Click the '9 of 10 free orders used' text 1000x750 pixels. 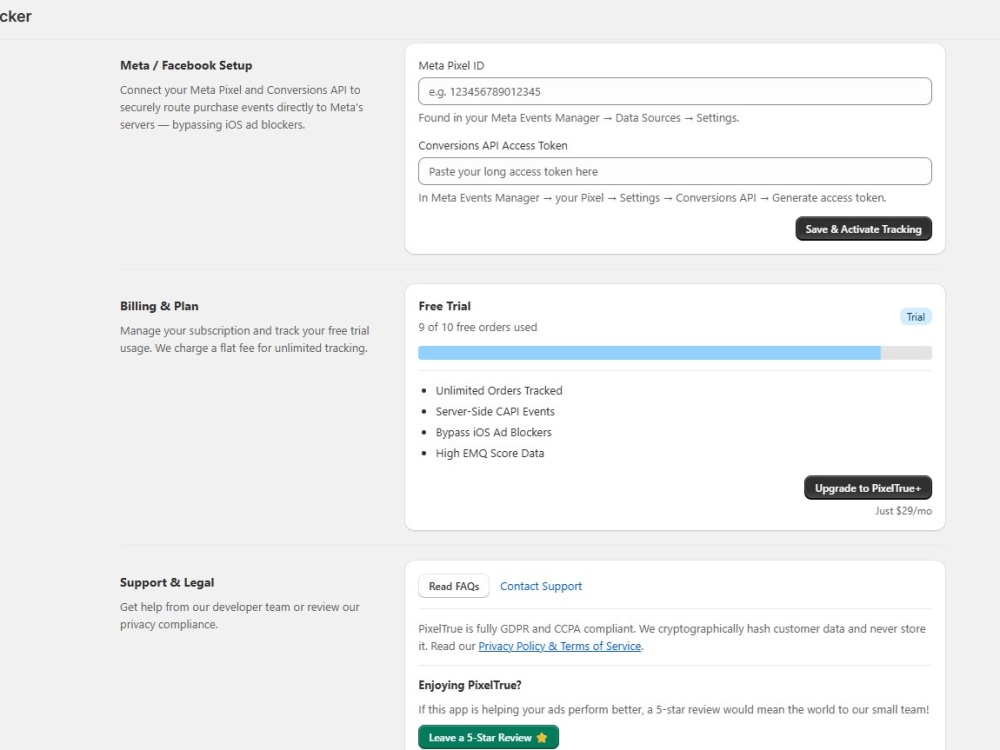point(478,327)
